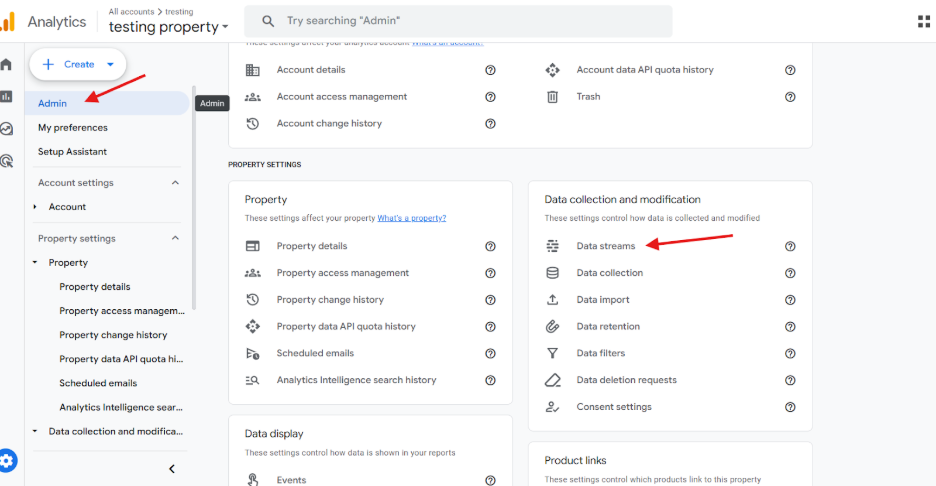
Task: Select Admin in the sidebar menu
Action: tap(53, 103)
